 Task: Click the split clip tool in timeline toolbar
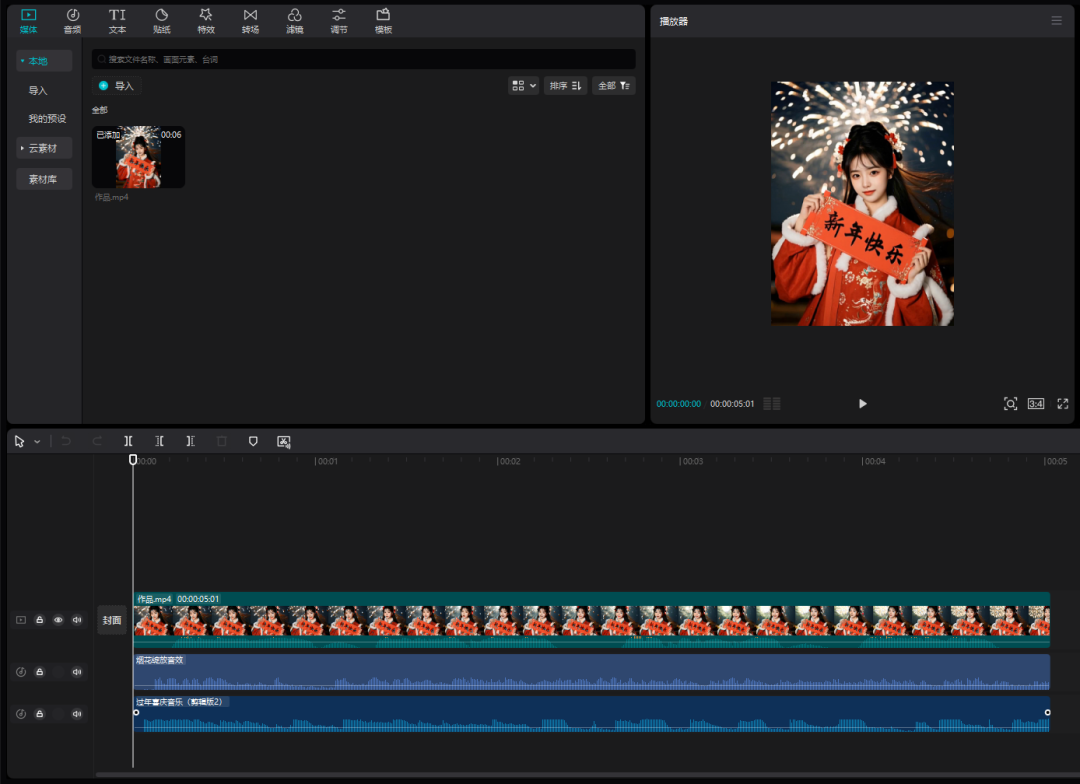pos(128,441)
